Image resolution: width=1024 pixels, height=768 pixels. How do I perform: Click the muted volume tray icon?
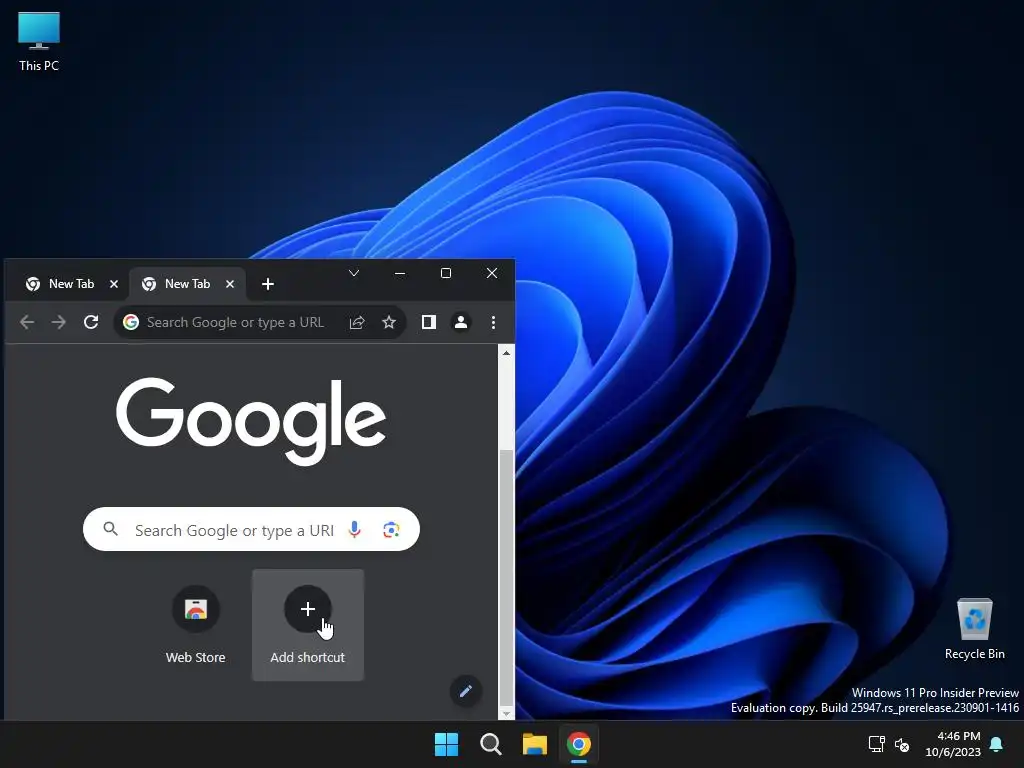902,744
